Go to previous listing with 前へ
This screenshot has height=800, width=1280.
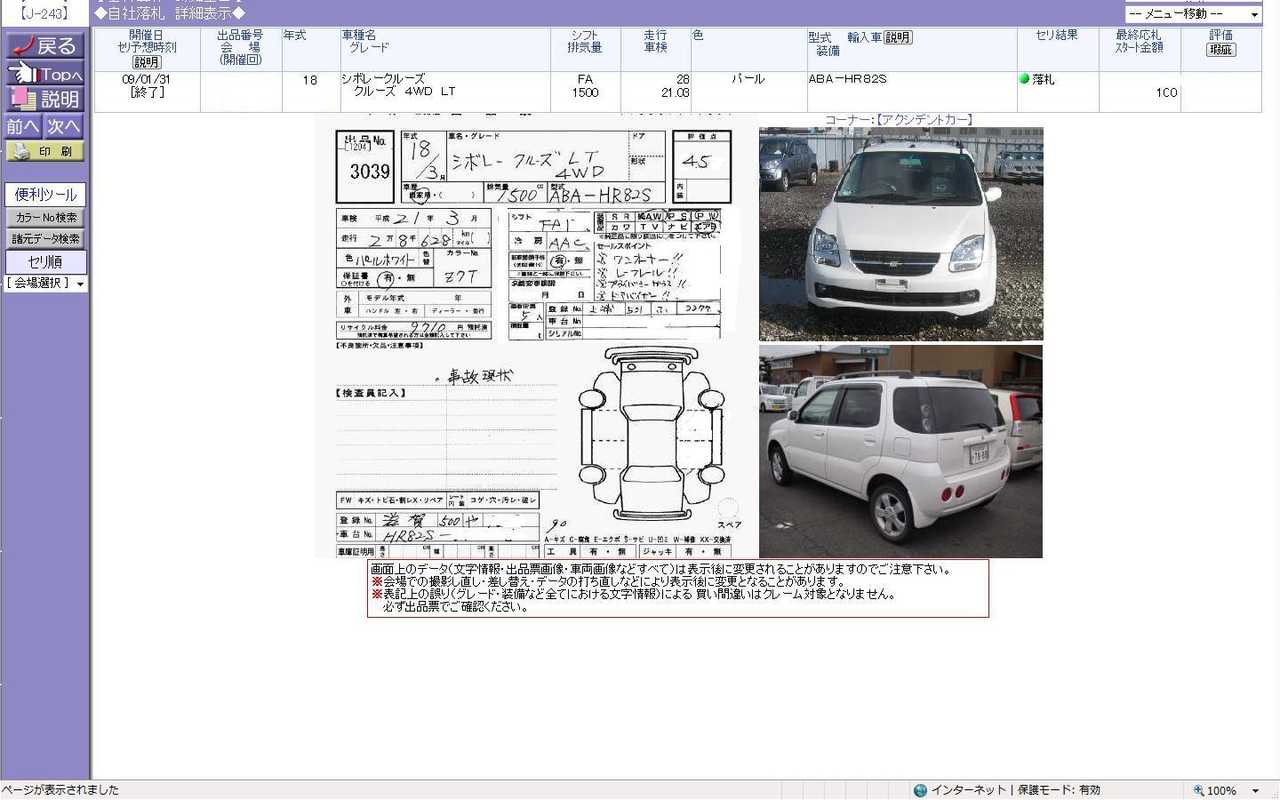(x=23, y=126)
